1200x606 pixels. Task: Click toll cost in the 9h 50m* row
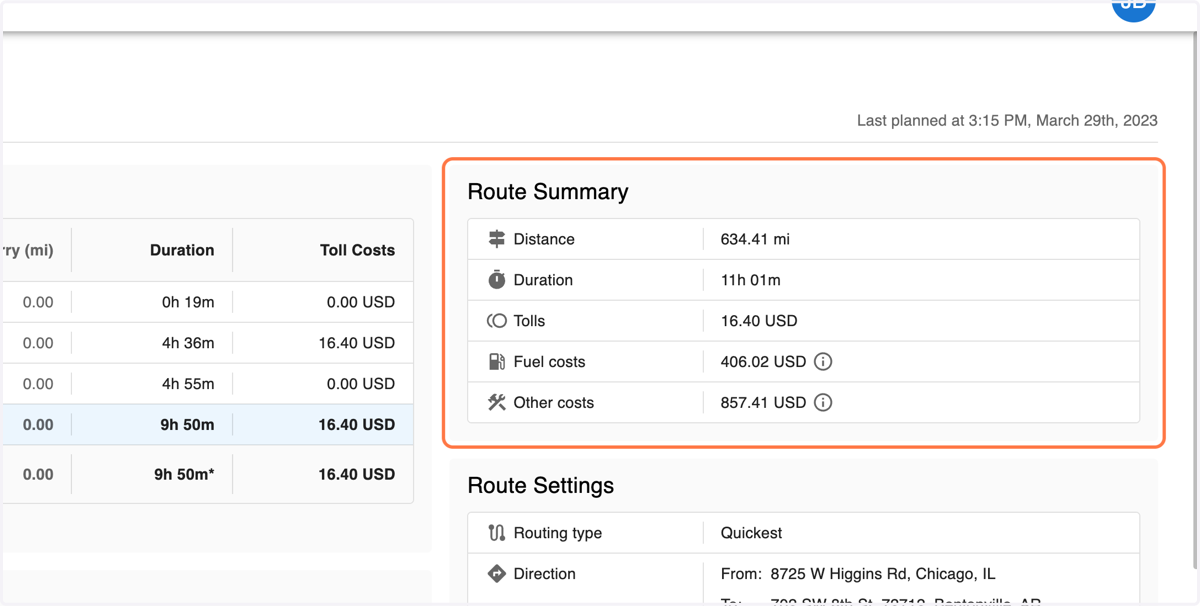357,475
